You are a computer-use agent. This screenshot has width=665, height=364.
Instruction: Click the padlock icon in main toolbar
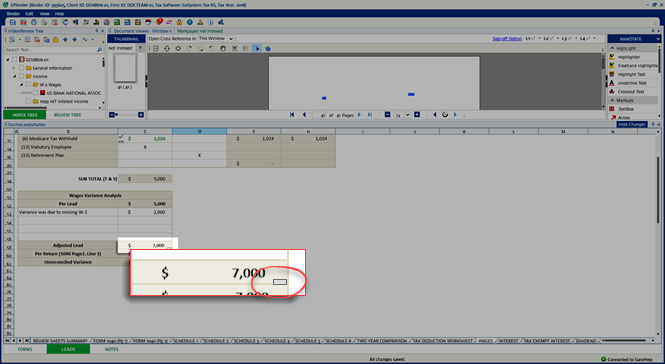[179, 22]
